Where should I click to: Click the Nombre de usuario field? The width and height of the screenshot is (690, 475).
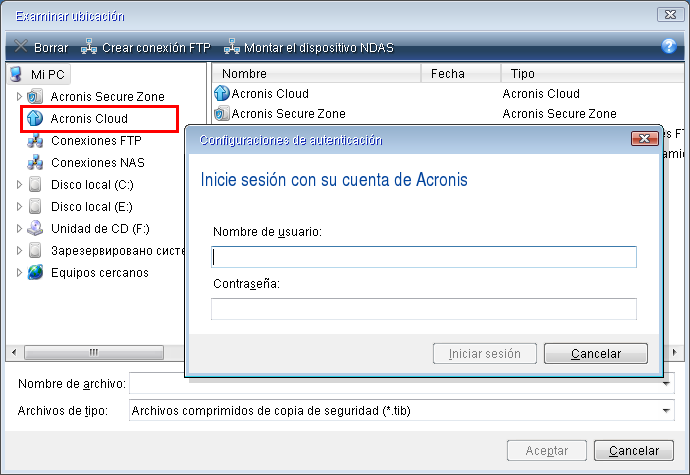424,257
